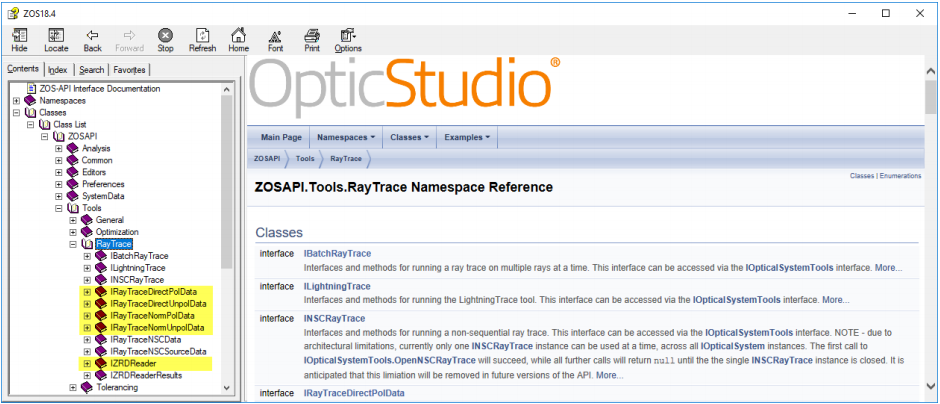Image resolution: width=940 pixels, height=404 pixels.
Task: Click the IRayTraceNSCData book icon
Action: pos(101,340)
